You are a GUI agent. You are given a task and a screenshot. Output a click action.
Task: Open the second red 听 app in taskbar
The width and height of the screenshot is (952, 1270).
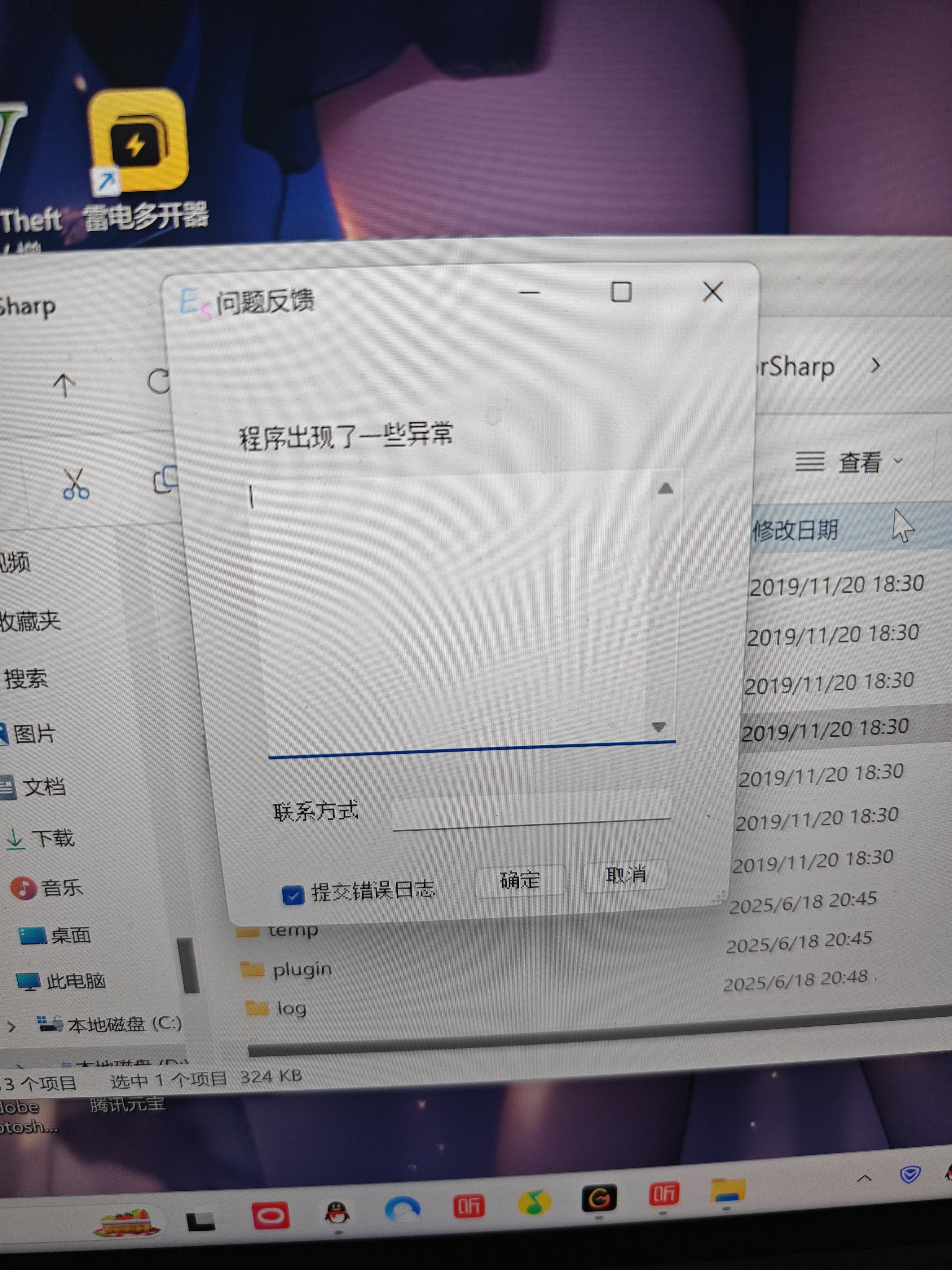click(x=664, y=1194)
